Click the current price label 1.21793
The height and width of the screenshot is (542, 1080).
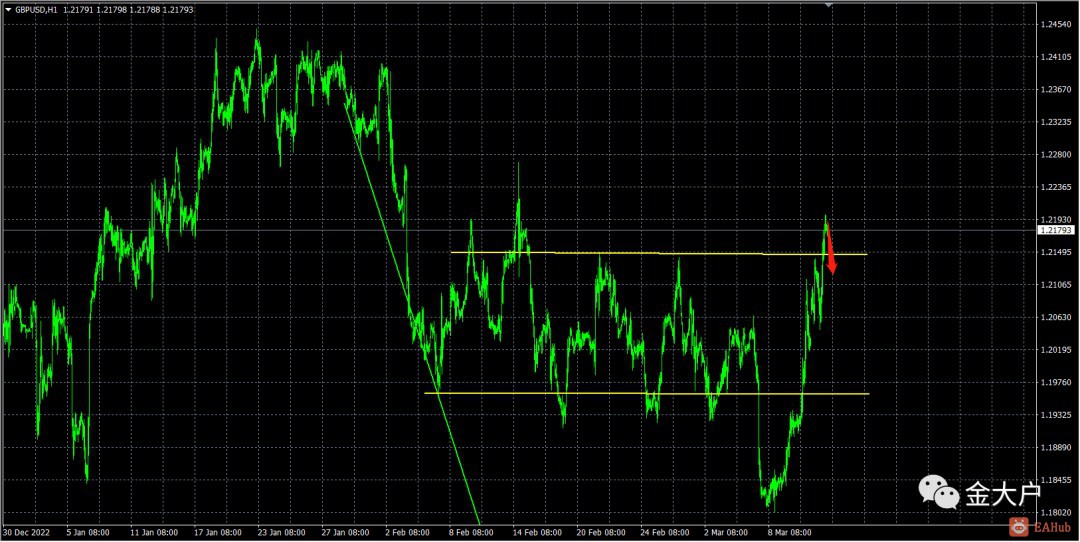pyautogui.click(x=1055, y=230)
